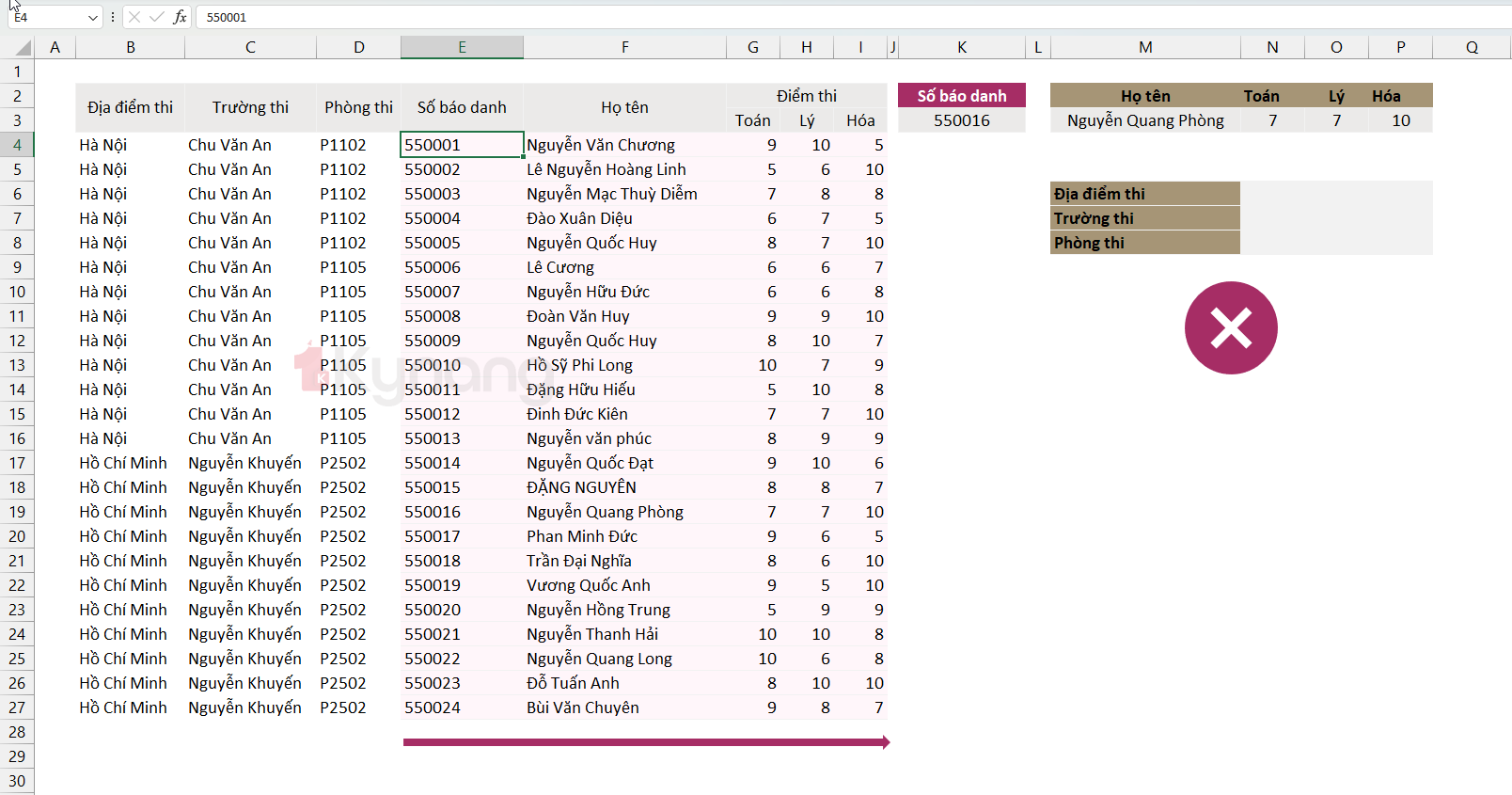Click the Địa điểm thi label in column M

pyautogui.click(x=1145, y=194)
